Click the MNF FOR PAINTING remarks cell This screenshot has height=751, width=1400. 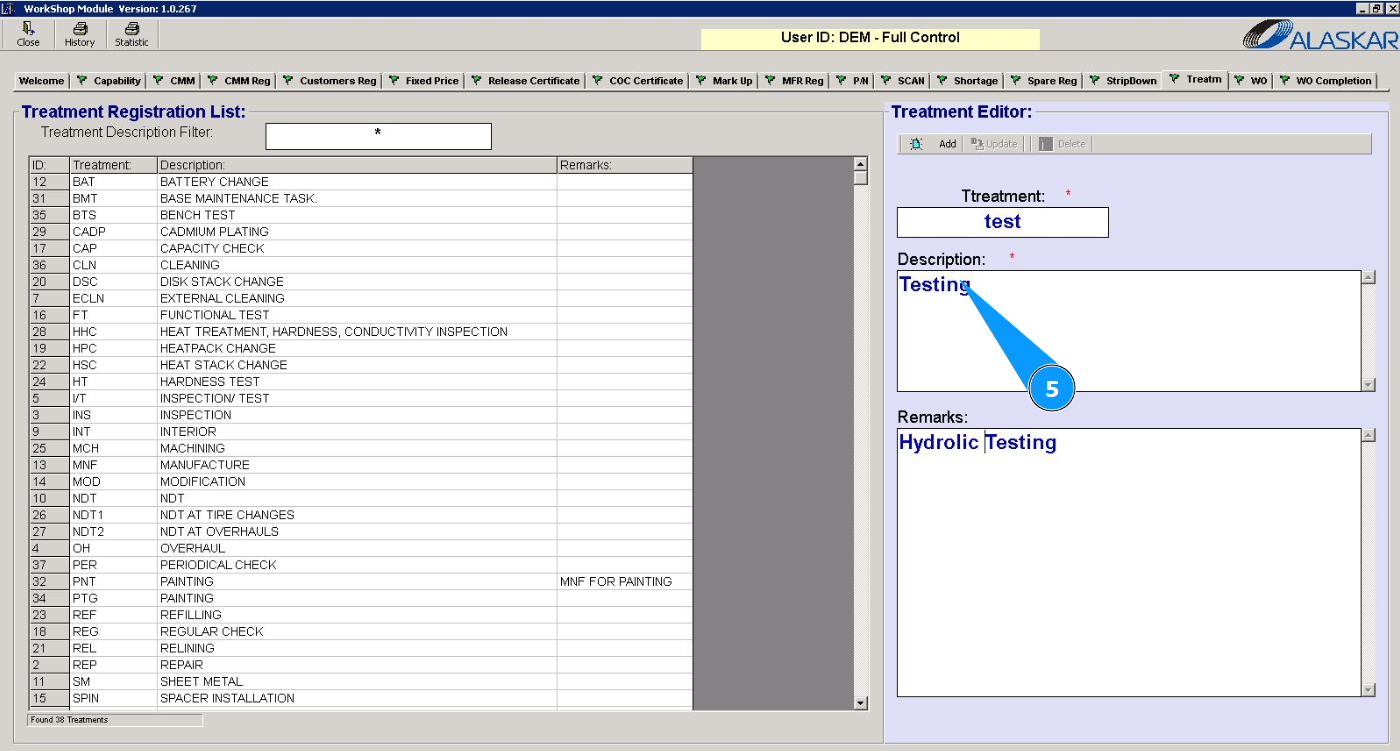click(624, 582)
